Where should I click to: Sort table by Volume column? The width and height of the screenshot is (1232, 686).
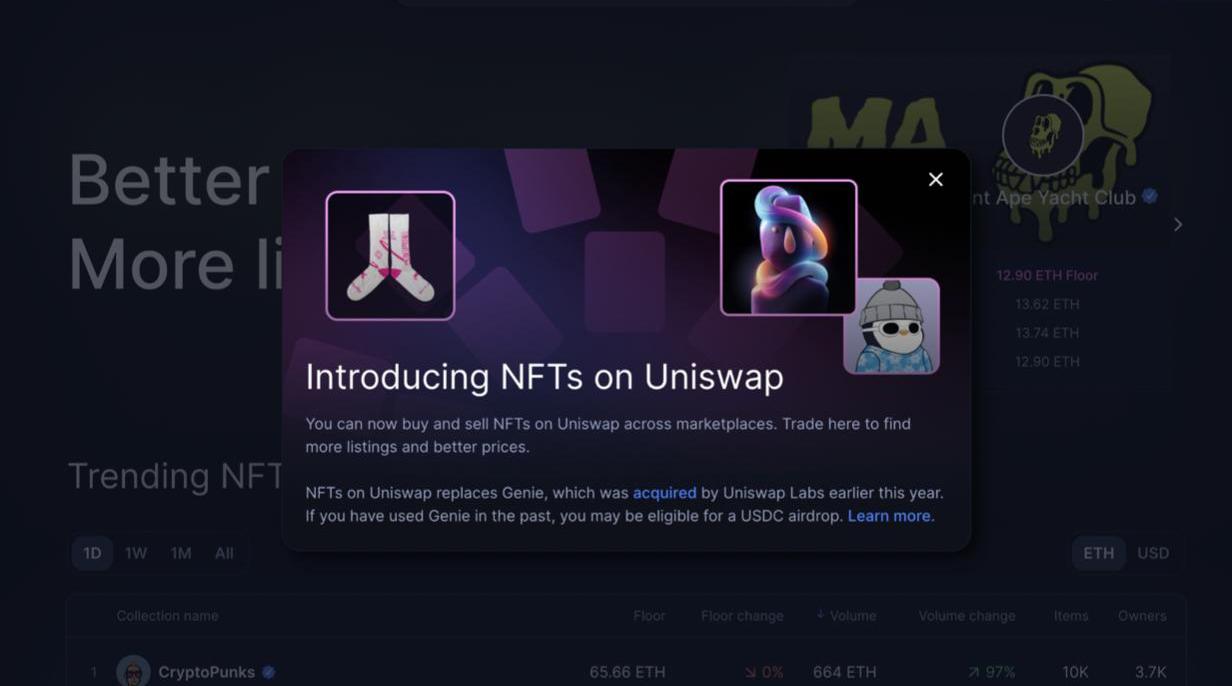[846, 616]
